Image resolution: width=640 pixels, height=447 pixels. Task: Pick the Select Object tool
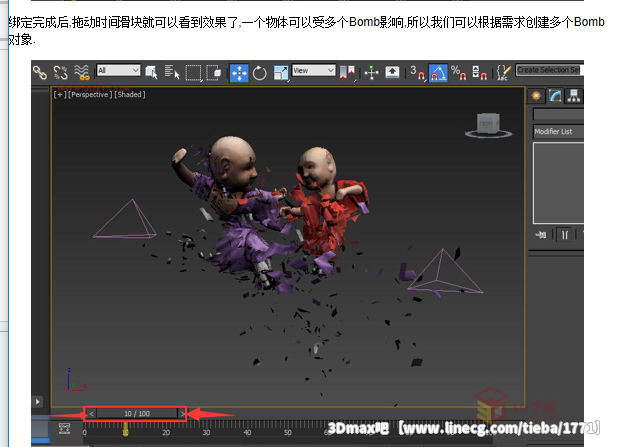[151, 73]
